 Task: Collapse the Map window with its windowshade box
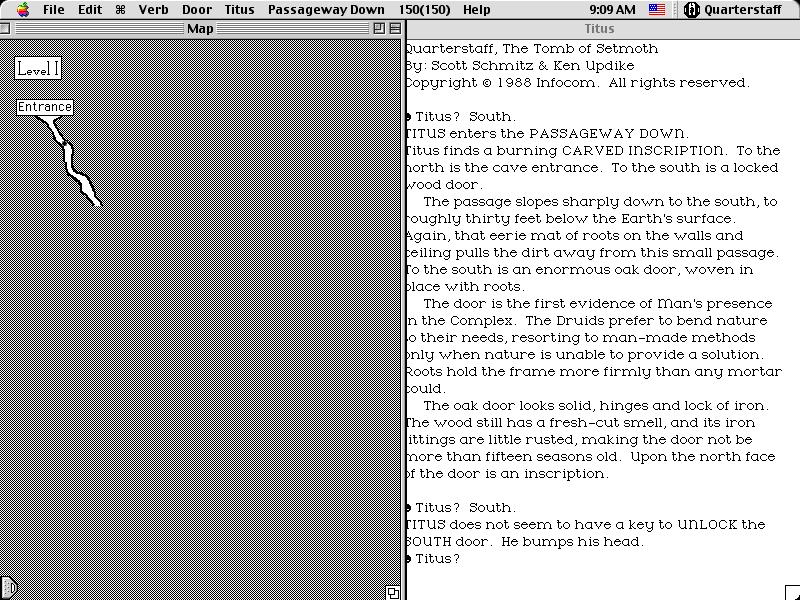coord(395,29)
